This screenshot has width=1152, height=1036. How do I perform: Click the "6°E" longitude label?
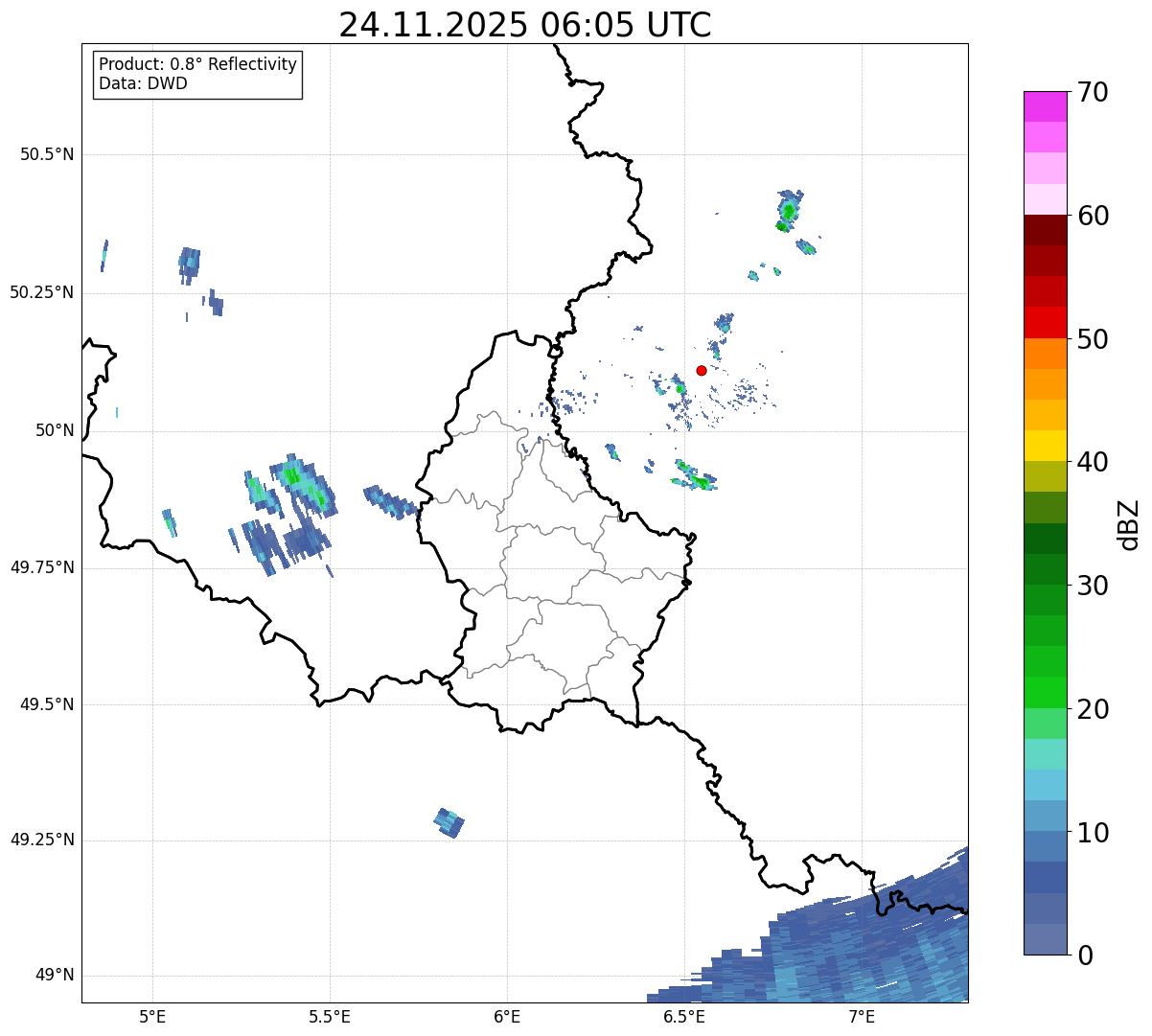pos(507,1016)
